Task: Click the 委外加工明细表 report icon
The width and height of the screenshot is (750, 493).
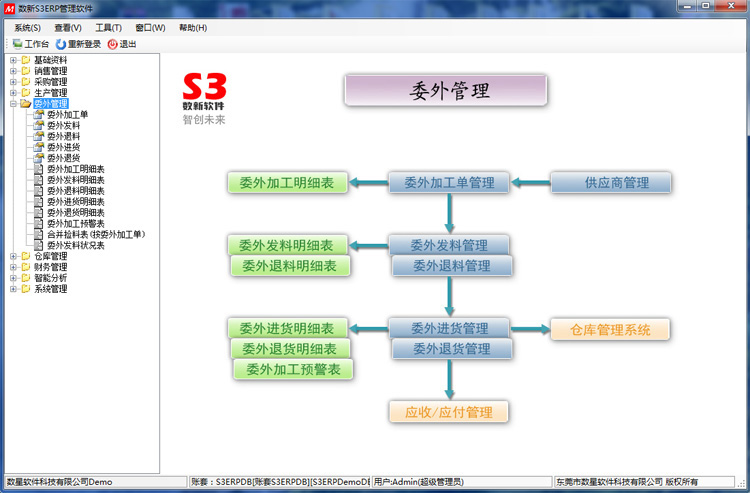Action: pos(39,169)
